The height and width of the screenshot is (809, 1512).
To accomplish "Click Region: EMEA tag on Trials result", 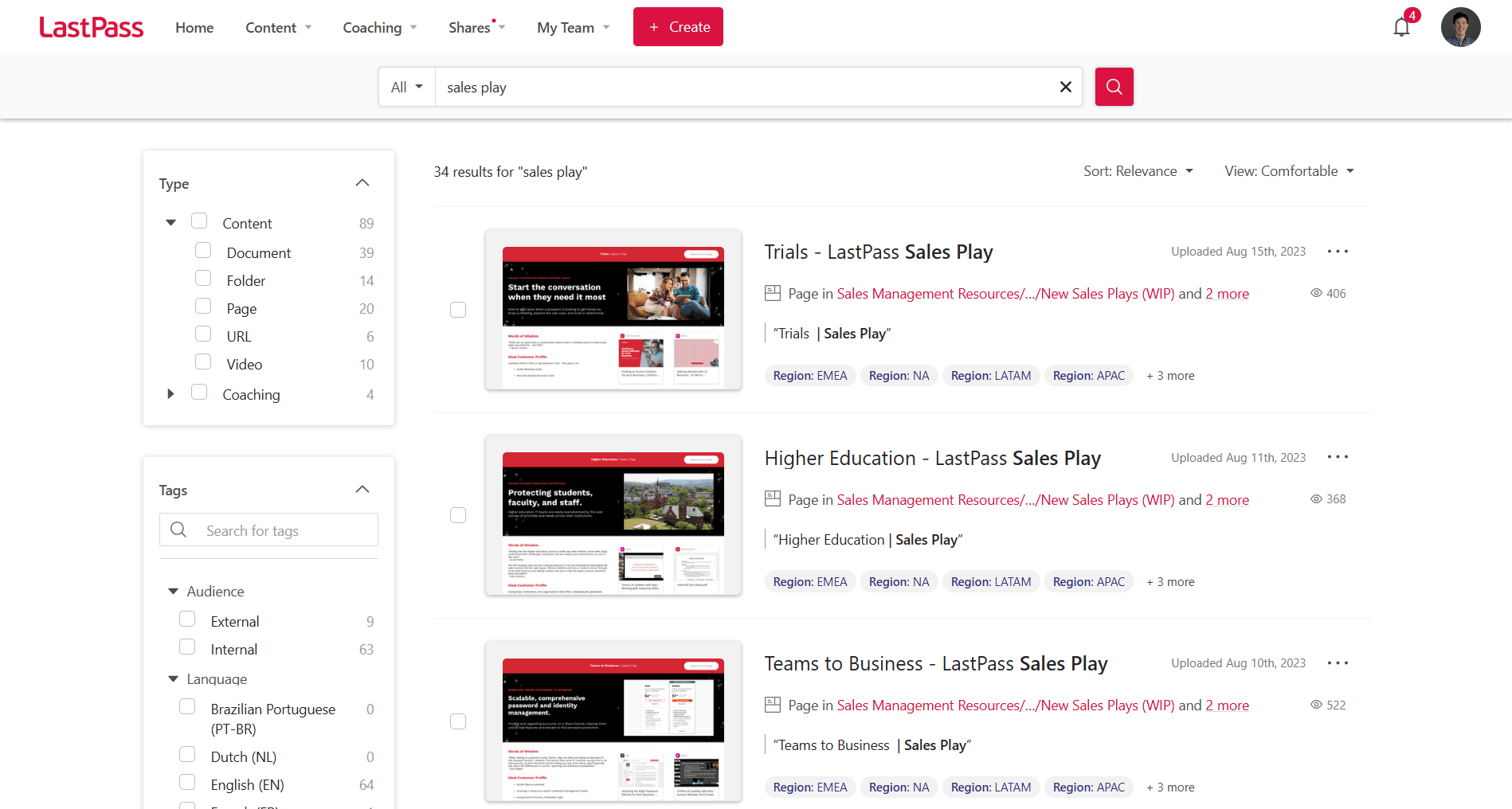I will coord(810,376).
